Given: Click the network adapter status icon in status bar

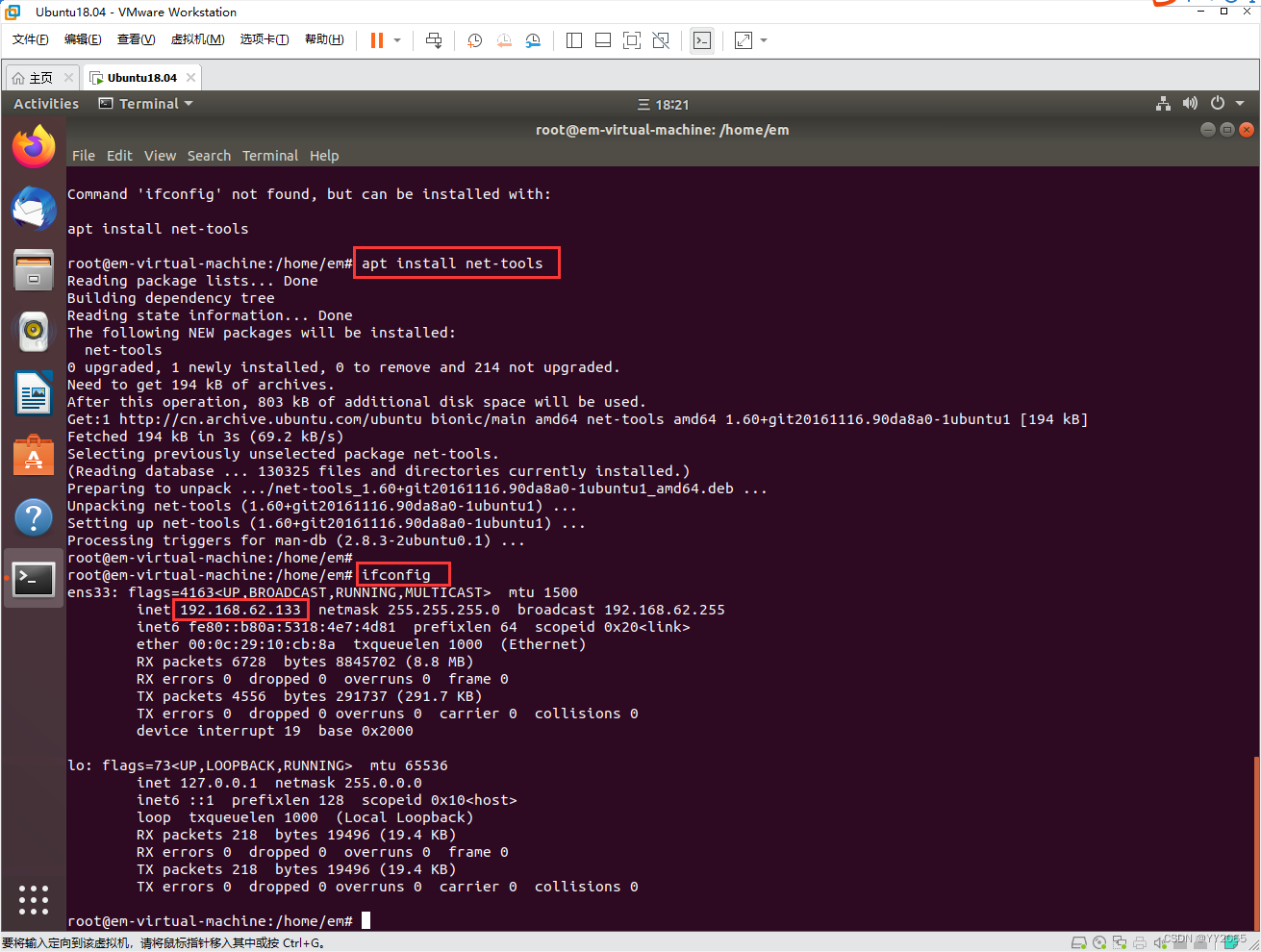Looking at the screenshot, I should pyautogui.click(x=1120, y=942).
